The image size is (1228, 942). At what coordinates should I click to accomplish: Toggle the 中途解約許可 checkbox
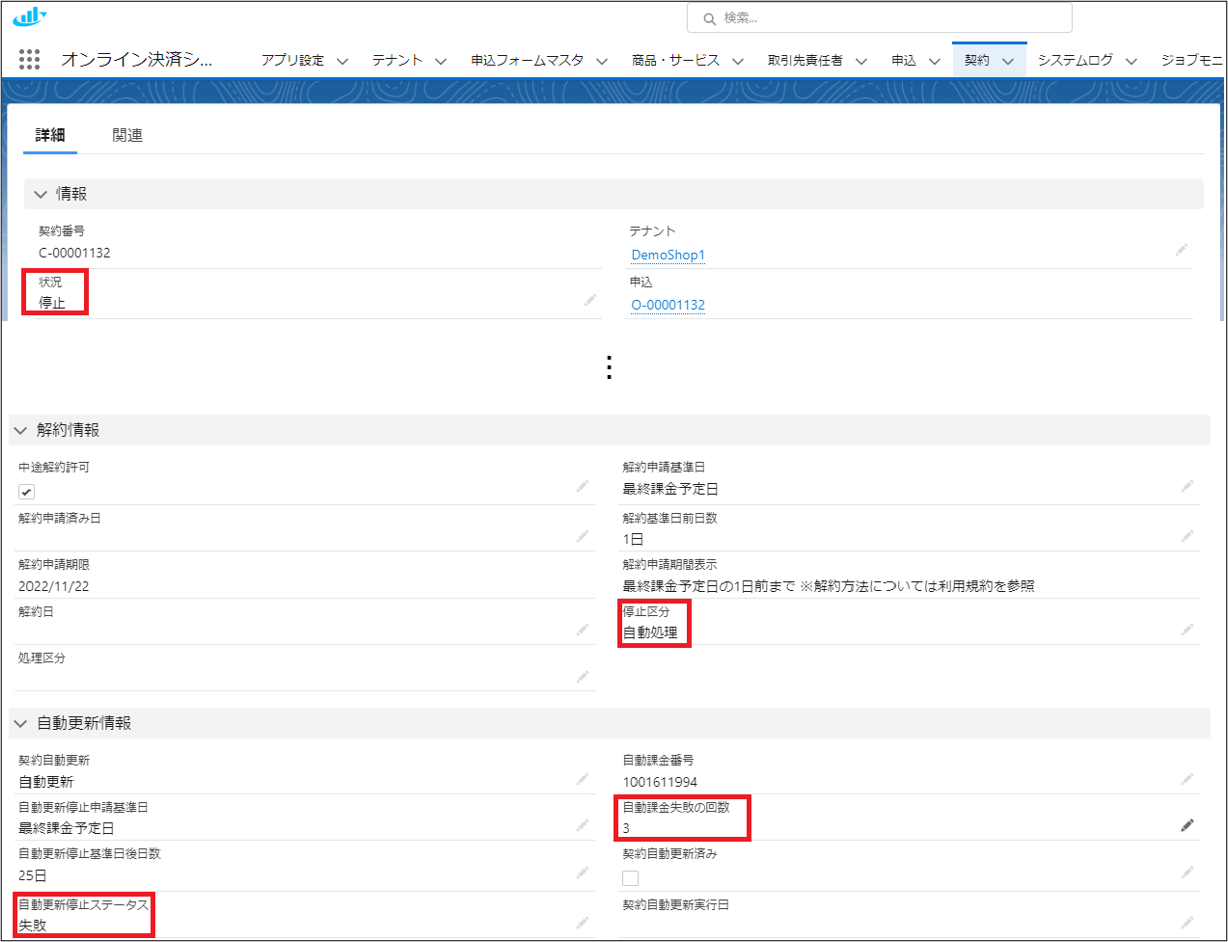coord(27,491)
